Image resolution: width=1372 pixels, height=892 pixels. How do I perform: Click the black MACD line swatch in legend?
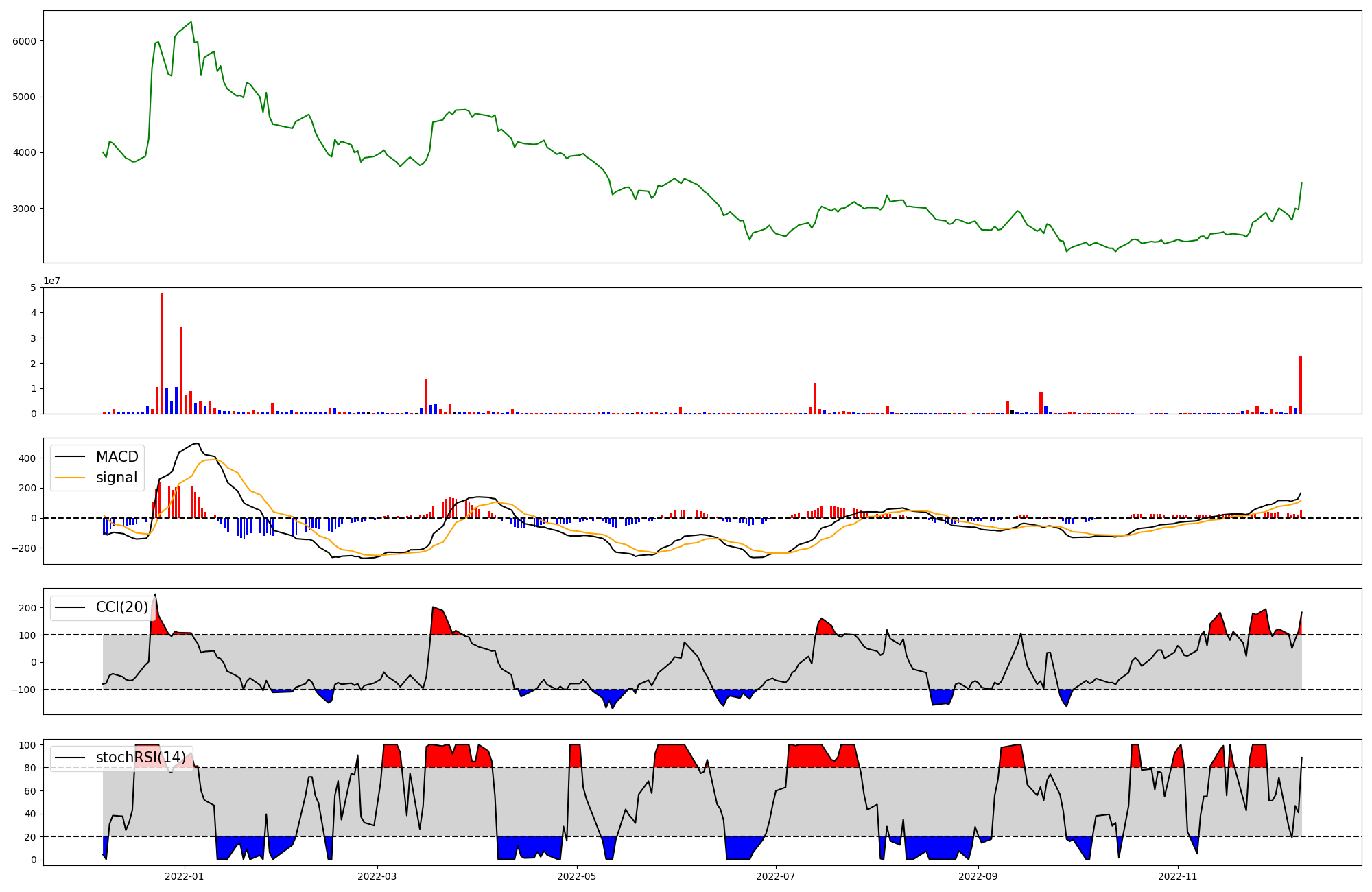pyautogui.click(x=70, y=457)
